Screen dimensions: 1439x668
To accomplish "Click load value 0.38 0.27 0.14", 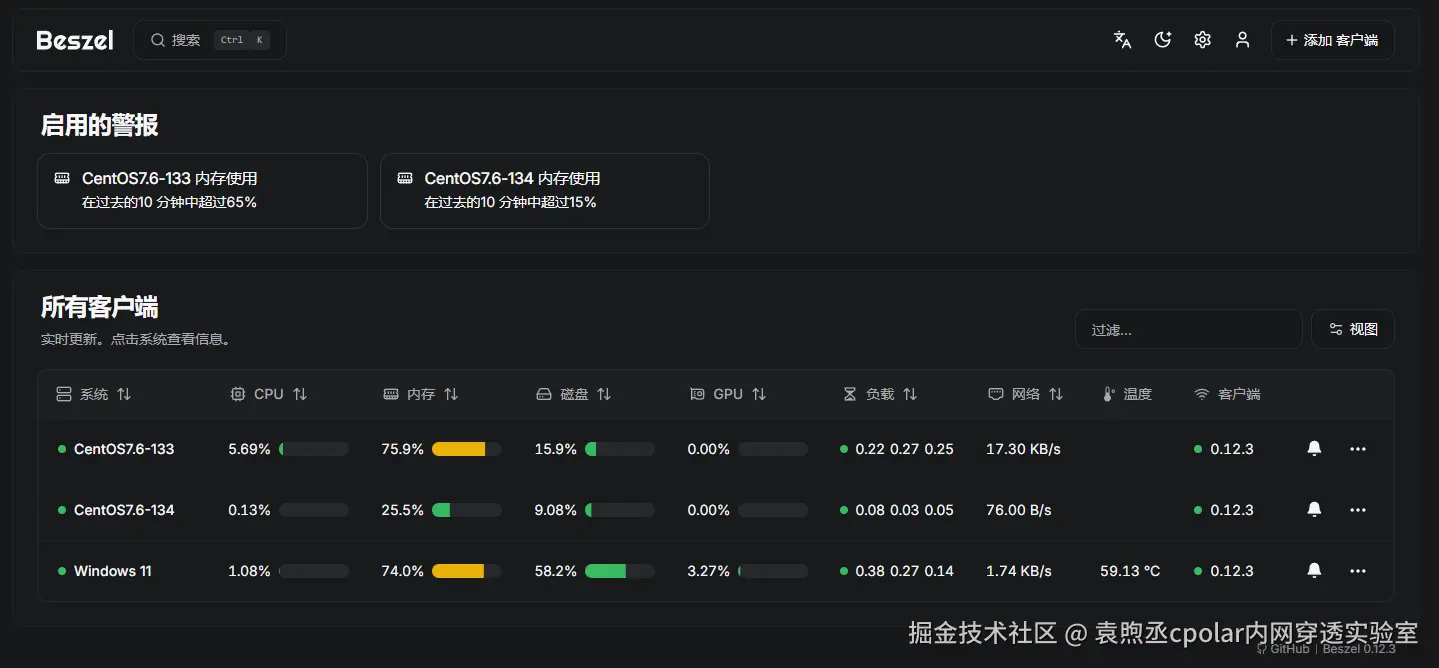I will point(905,571).
